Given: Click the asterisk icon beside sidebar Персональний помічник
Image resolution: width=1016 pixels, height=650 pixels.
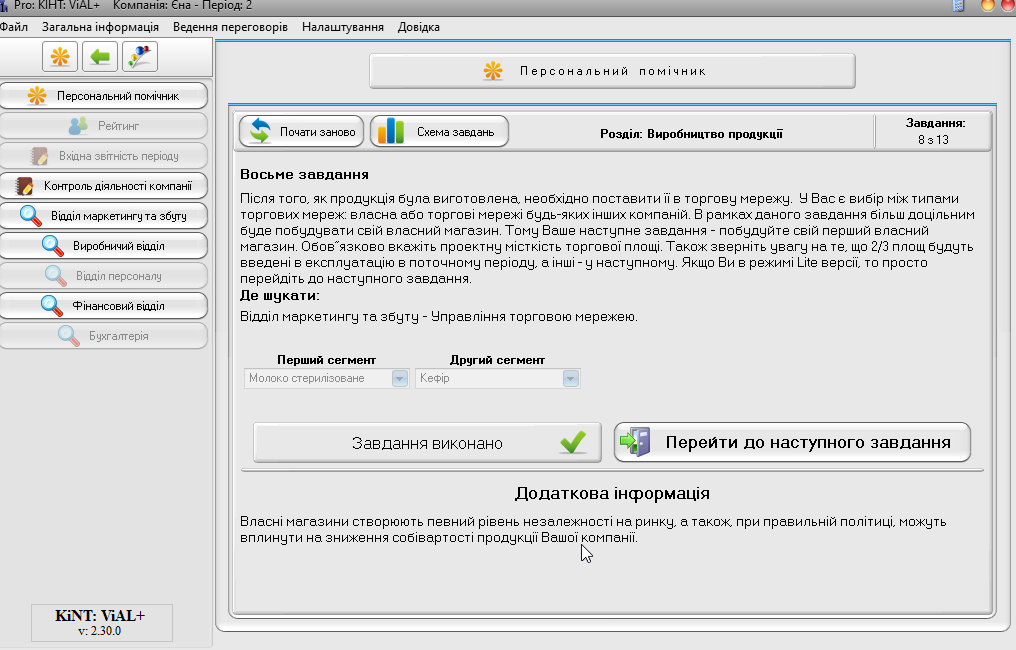Looking at the screenshot, I should 37,96.
